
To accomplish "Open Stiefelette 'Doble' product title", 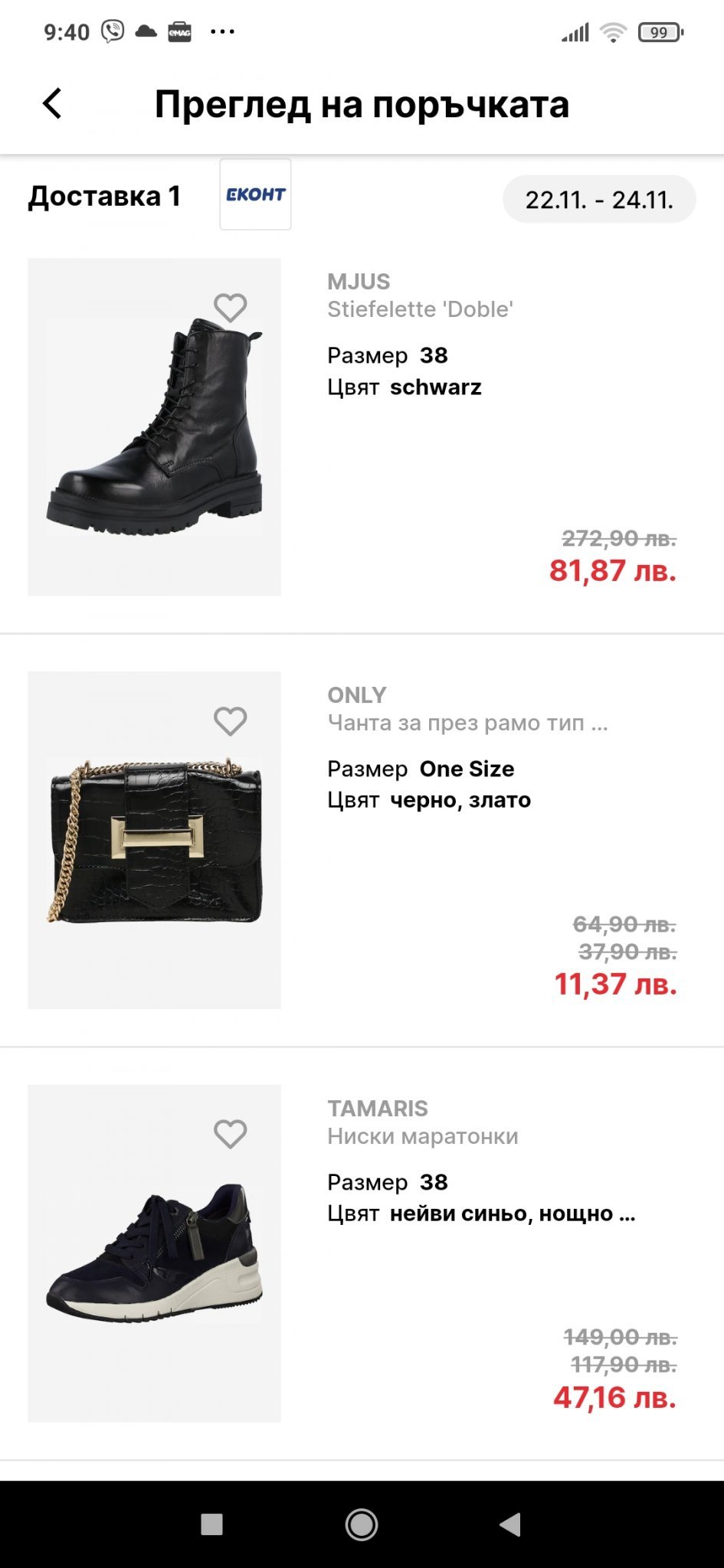I will point(420,309).
